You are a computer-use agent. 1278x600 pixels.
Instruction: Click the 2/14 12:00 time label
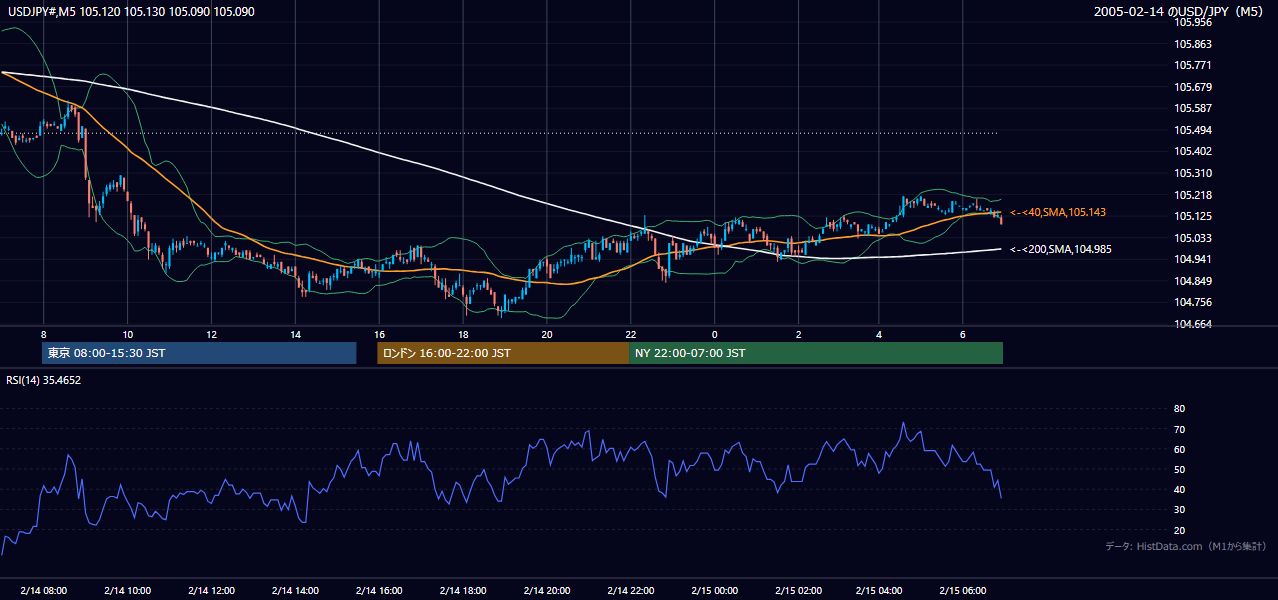tap(211, 590)
